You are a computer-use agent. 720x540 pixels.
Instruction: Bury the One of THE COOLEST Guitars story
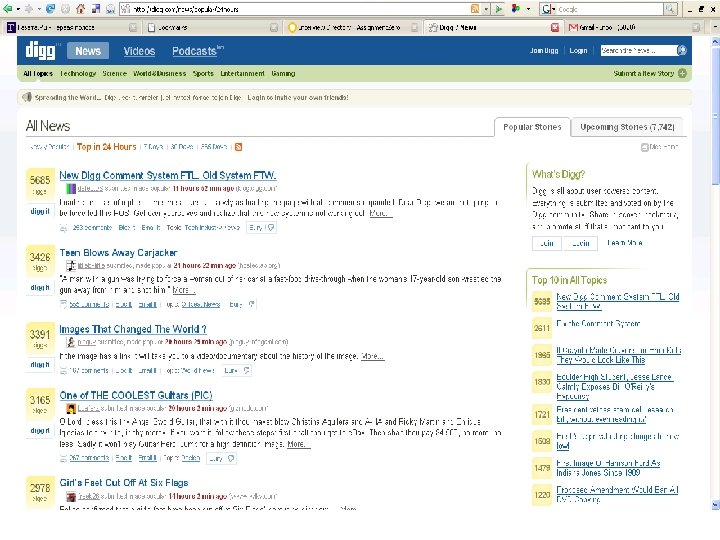click(x=221, y=458)
